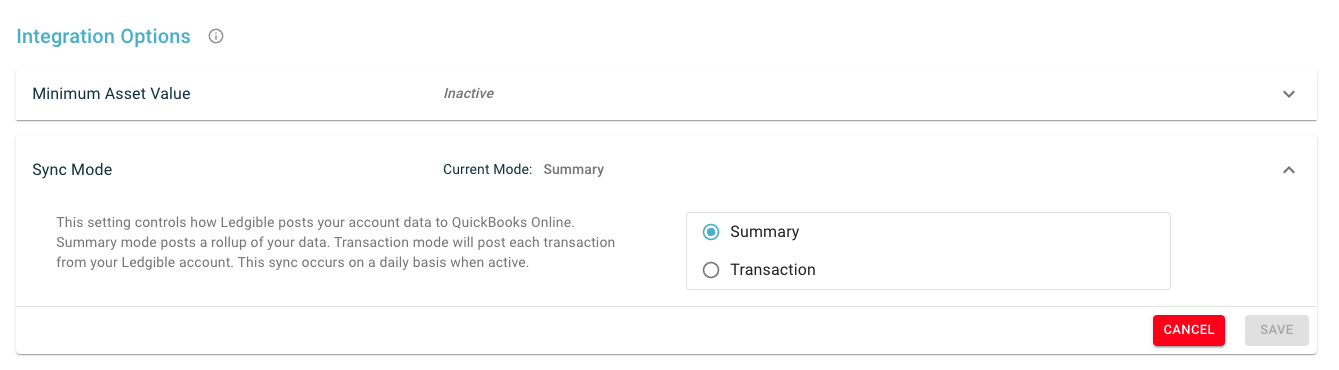
Task: Expand the Minimum Asset Value chevron arrow
Action: 1289,94
